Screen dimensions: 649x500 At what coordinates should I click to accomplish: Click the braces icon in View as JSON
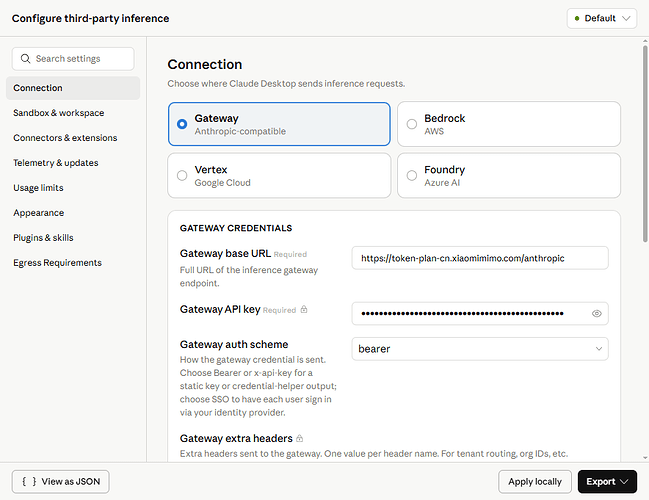point(29,481)
